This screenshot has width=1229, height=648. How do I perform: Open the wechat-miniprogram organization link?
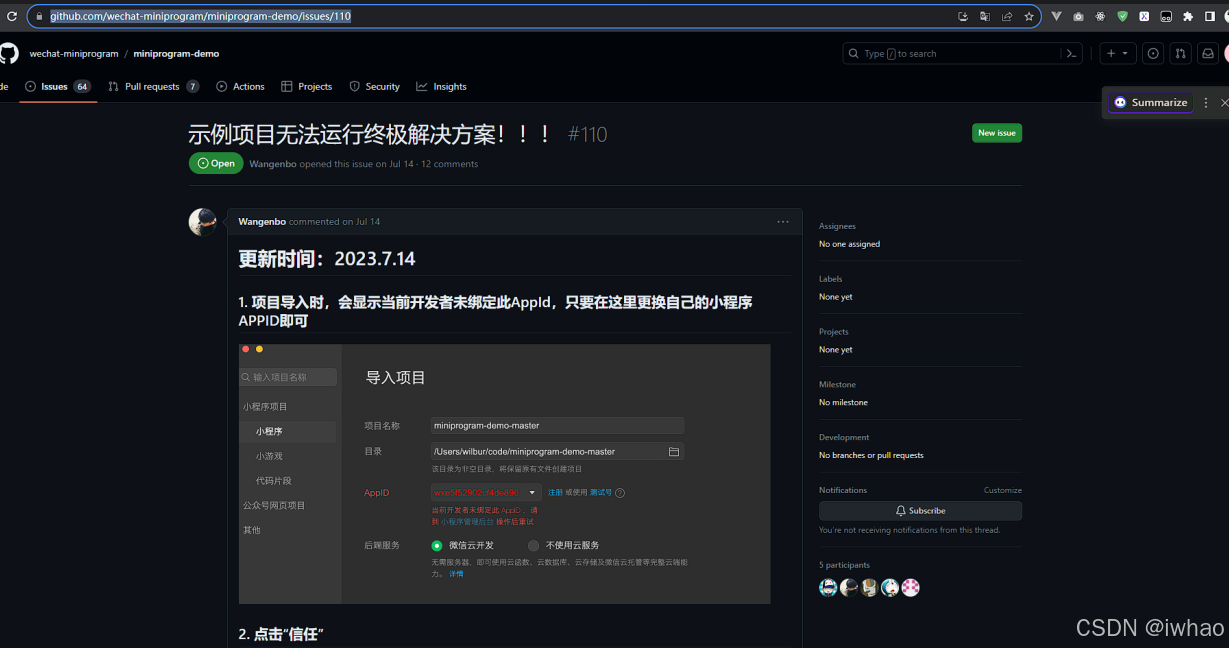pyautogui.click(x=74, y=53)
